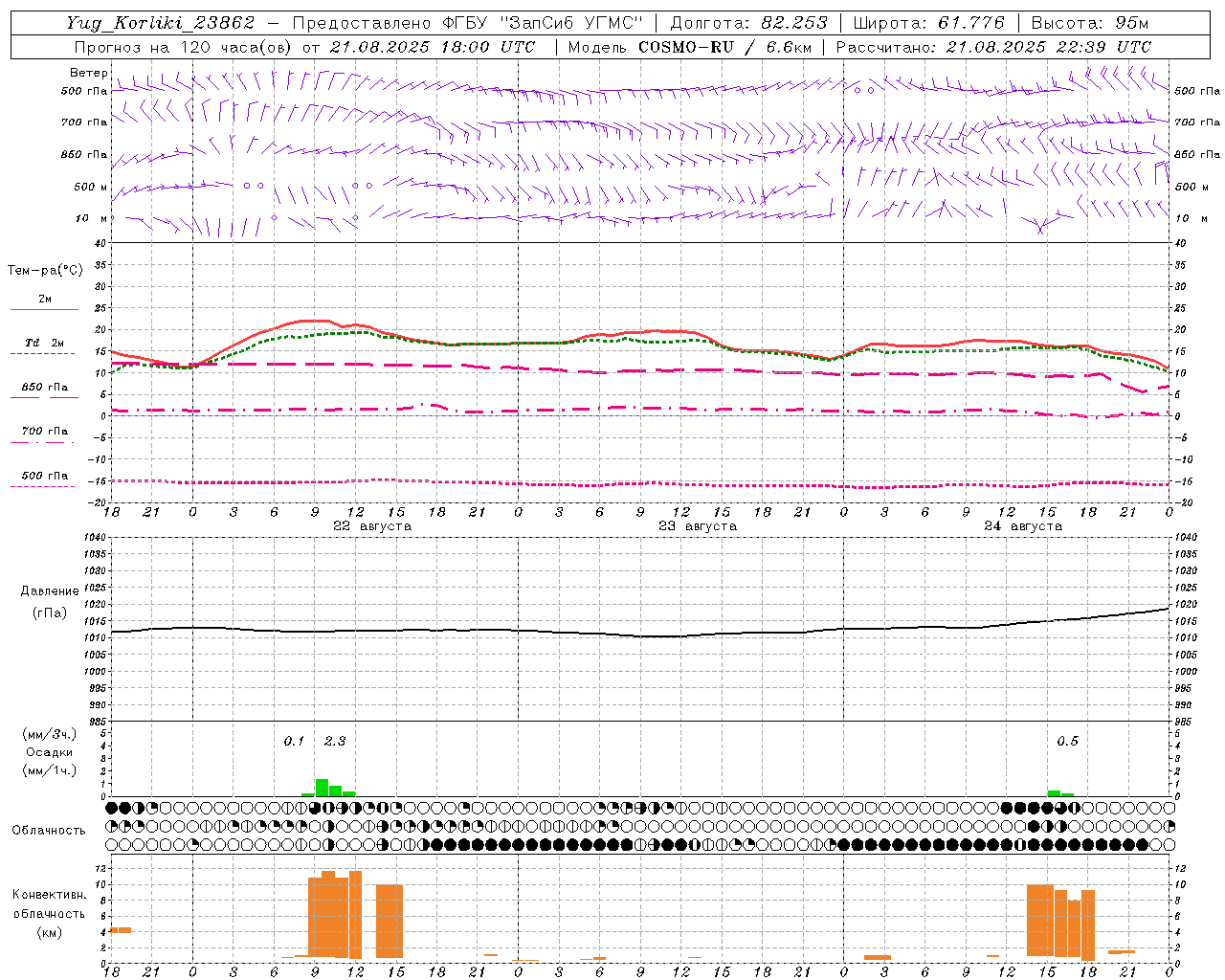Click the dashed line sample under 'Td 2м'

click(x=42, y=354)
